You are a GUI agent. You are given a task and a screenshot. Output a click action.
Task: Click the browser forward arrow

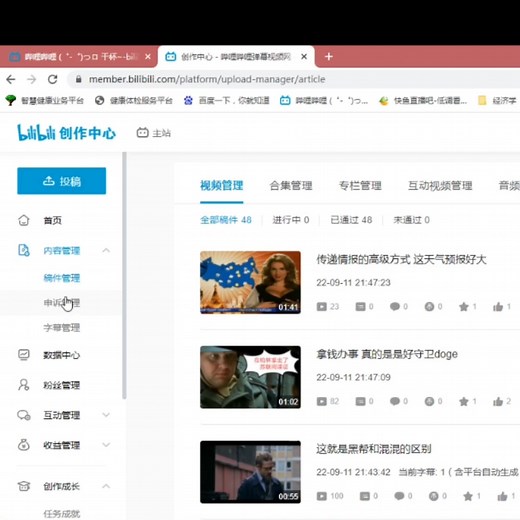31,79
